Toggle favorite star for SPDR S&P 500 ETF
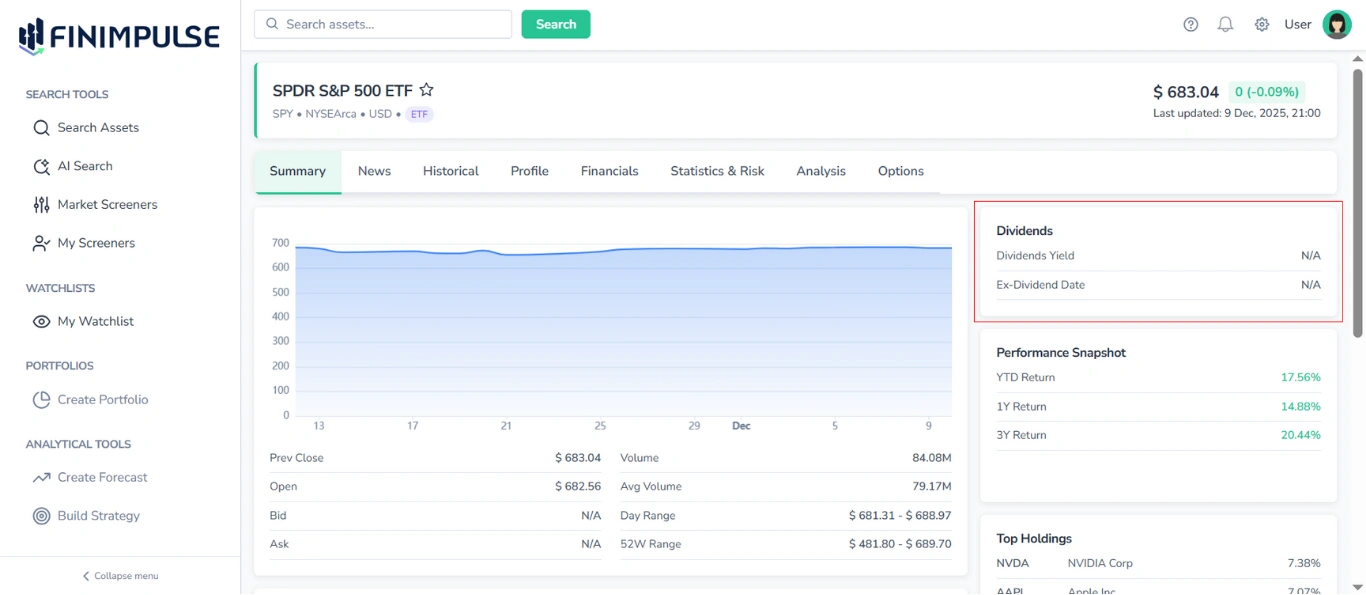Image resolution: width=1366 pixels, height=595 pixels. coord(426,90)
